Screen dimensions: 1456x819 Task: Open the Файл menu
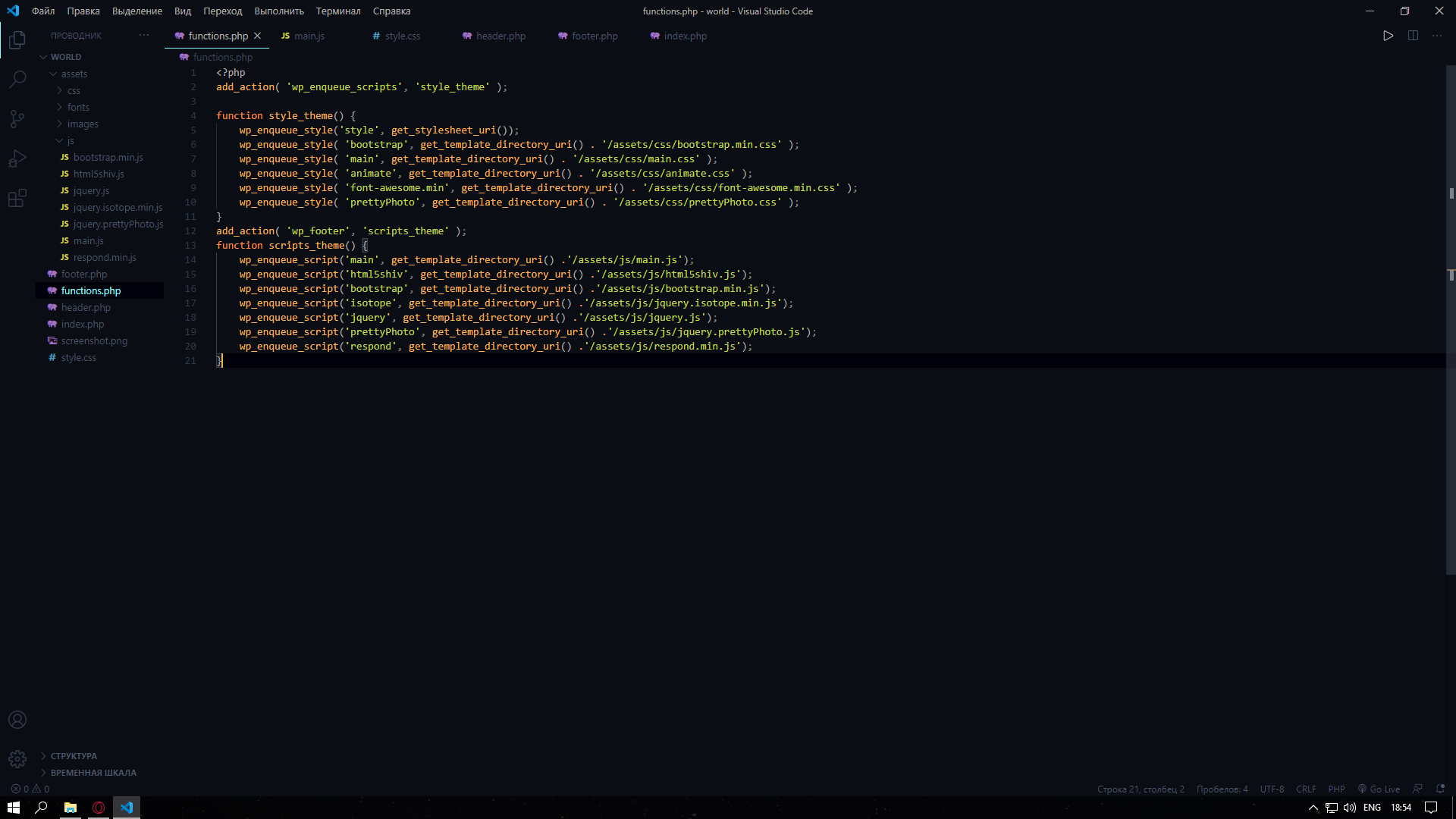click(43, 11)
